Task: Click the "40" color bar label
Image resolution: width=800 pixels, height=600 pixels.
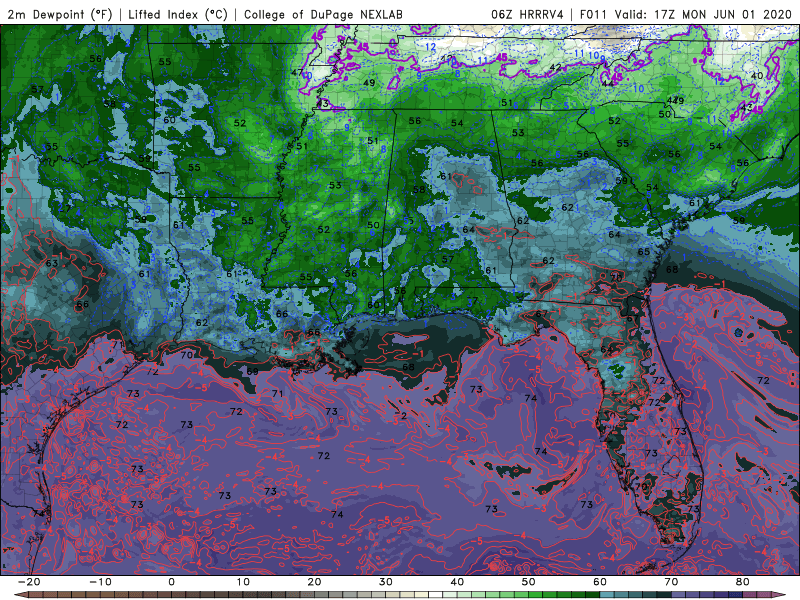Action: [x=457, y=582]
